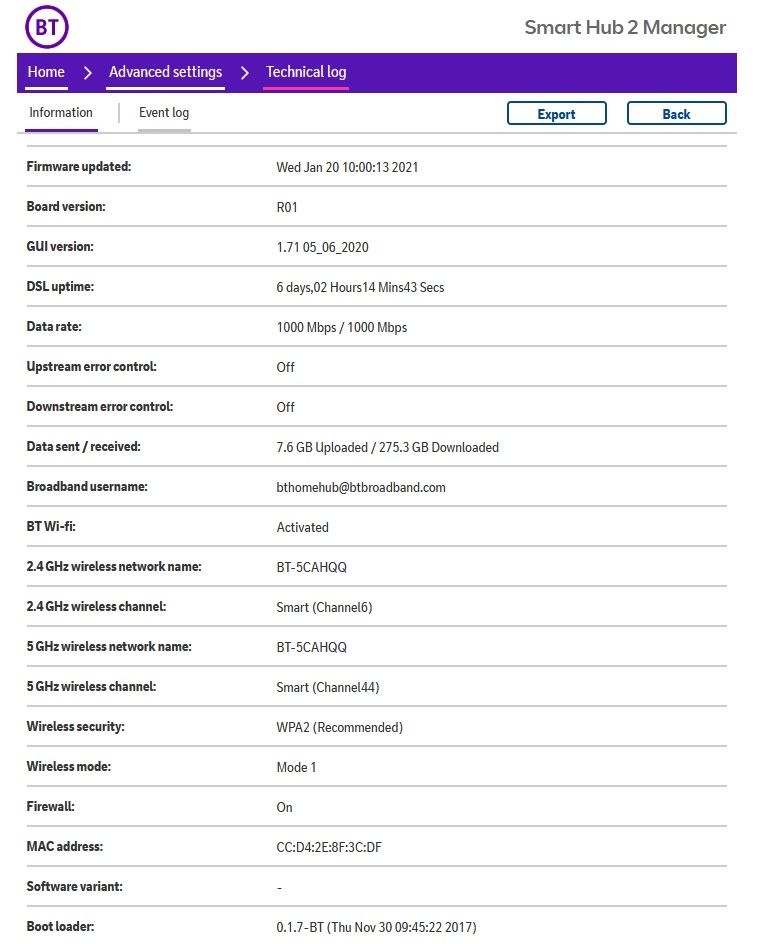Click the Smart (Channel44) value
This screenshot has height=944, width=769.
328,687
